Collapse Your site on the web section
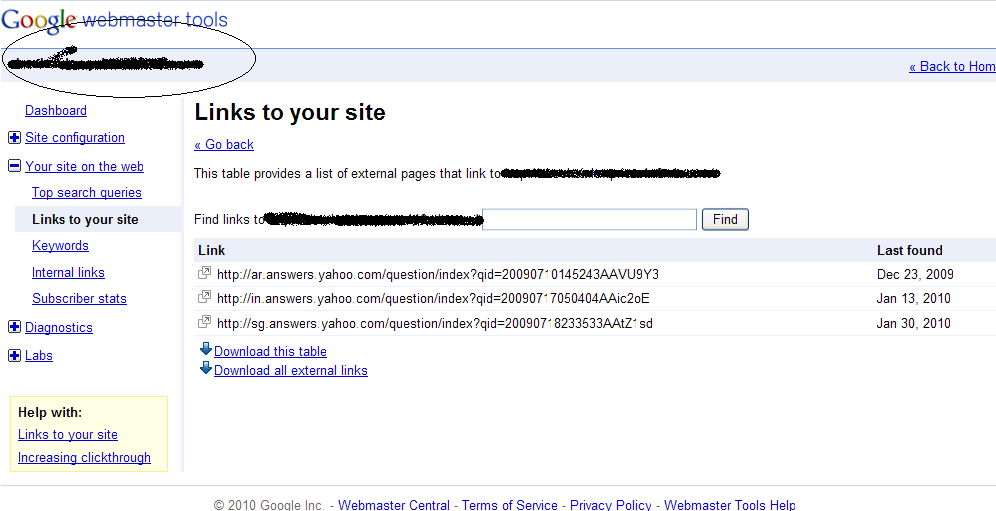Screen dimensions: 996x511 coord(14,167)
